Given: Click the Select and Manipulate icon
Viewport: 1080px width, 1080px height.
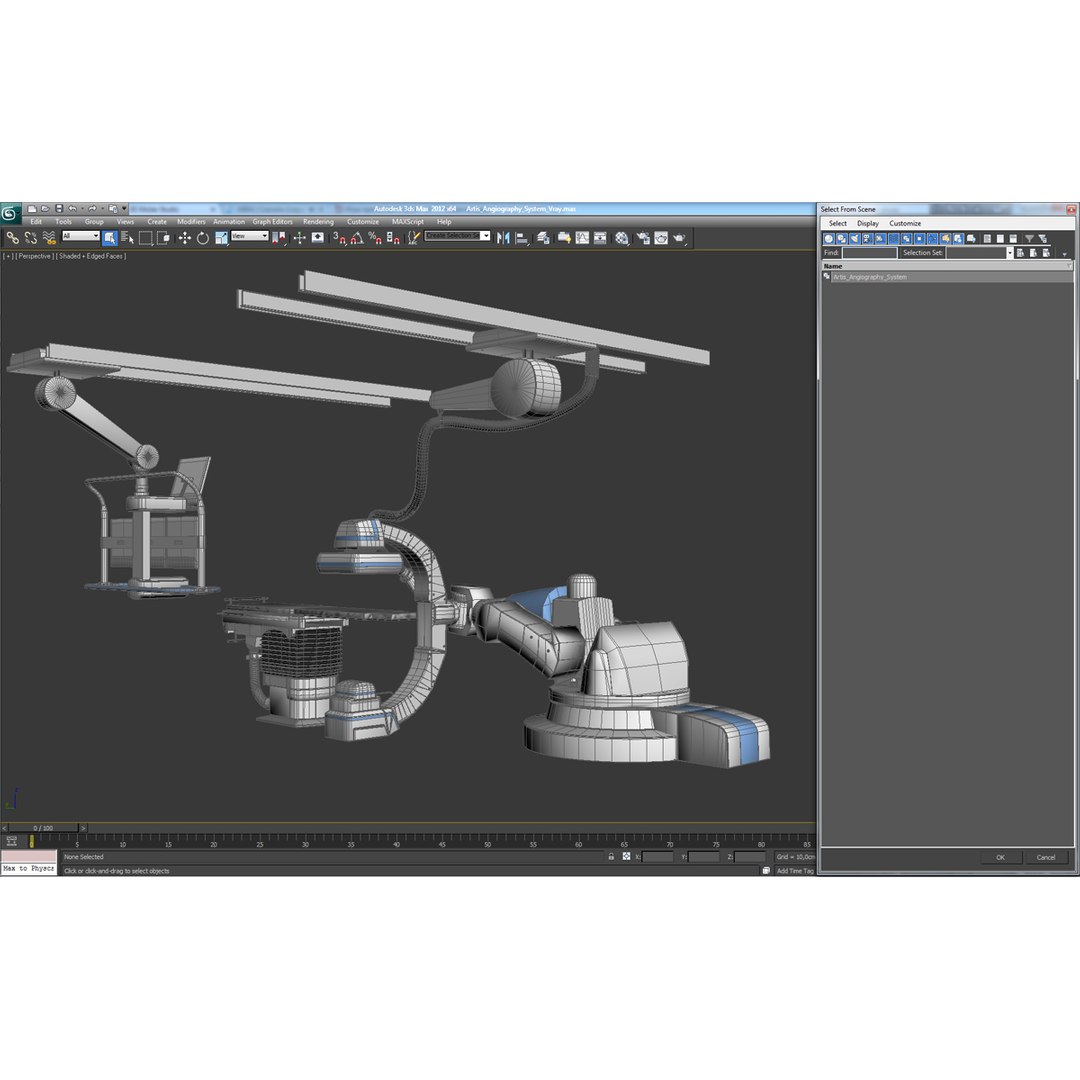Looking at the screenshot, I should 300,238.
